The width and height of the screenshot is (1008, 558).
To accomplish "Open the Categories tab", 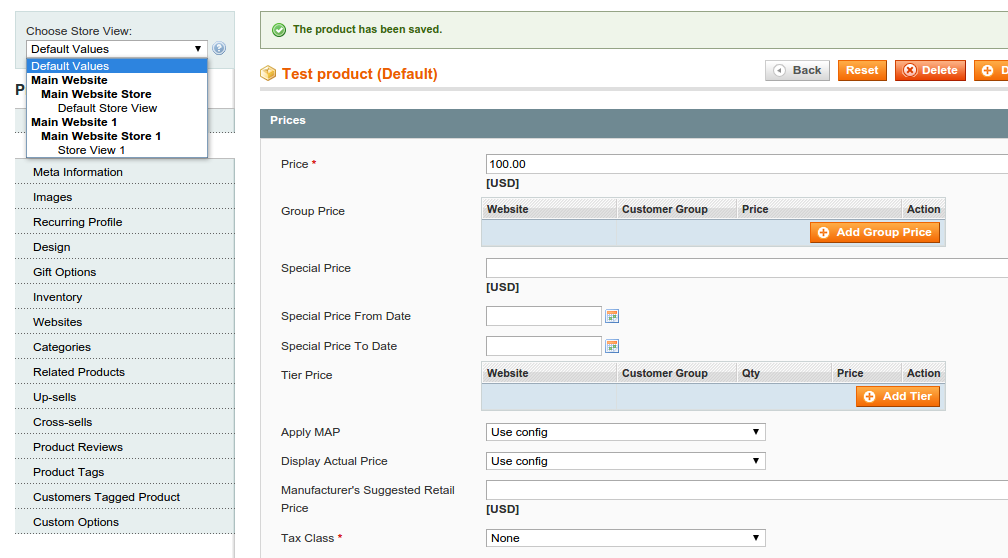I will (x=125, y=347).
